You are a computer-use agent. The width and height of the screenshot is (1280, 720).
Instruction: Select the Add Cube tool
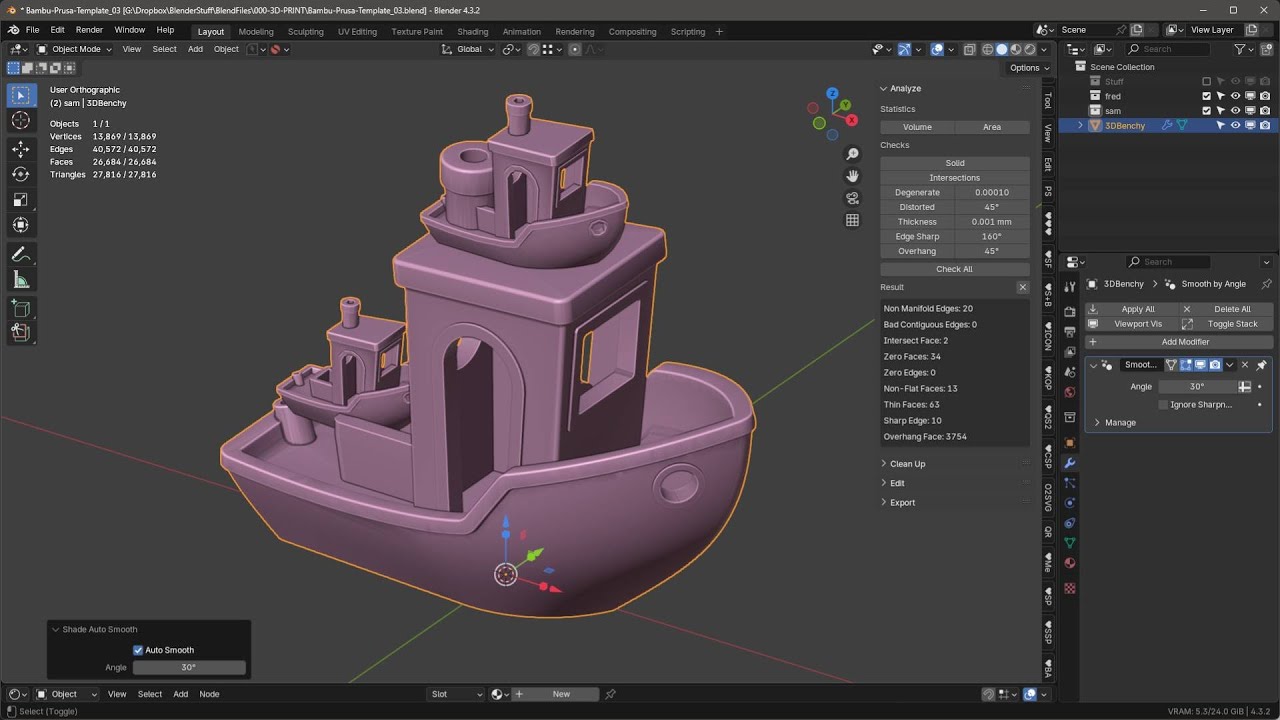pos(21,308)
